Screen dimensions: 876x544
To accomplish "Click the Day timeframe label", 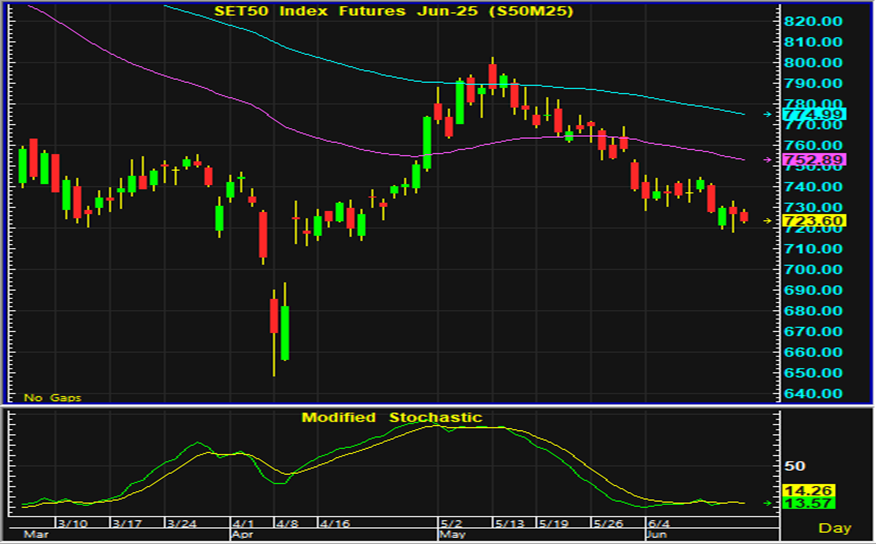I will point(835,528).
